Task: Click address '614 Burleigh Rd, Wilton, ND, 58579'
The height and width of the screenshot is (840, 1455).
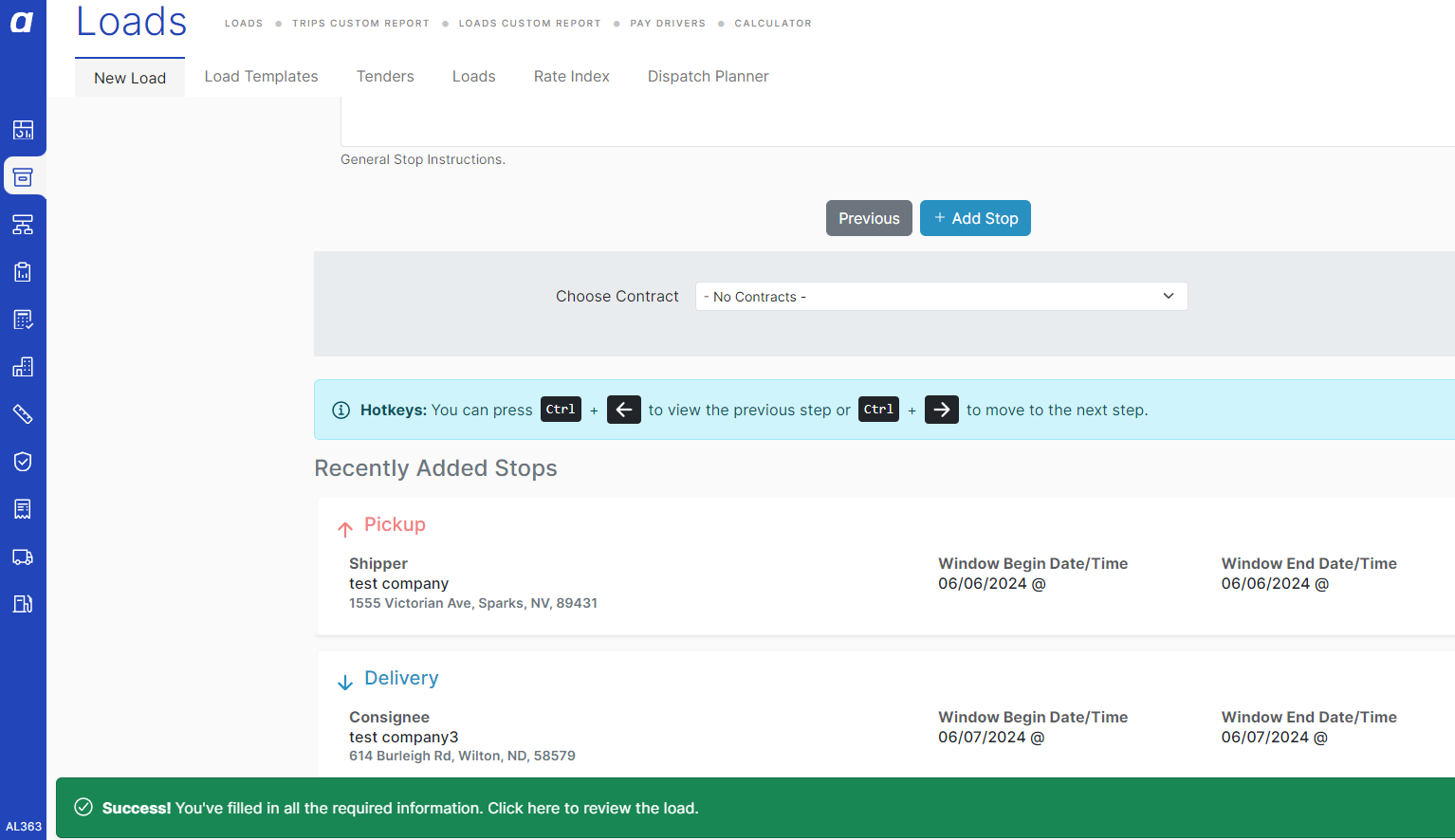Action: click(x=462, y=756)
